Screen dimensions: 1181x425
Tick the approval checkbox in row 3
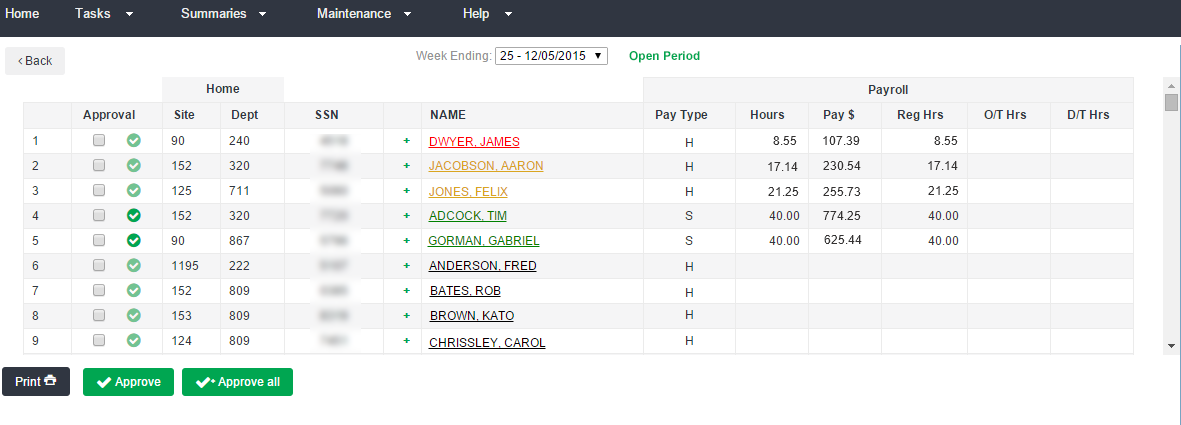pos(99,190)
